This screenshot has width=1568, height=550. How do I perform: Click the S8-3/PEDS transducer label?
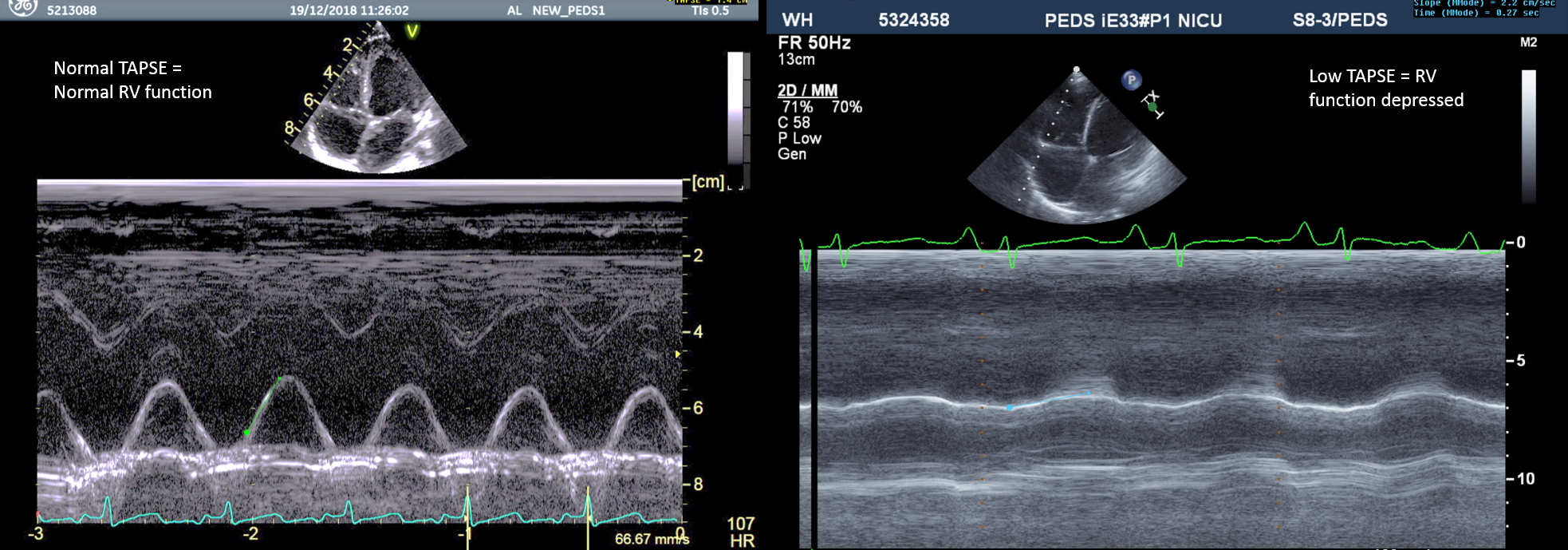coord(1339,21)
